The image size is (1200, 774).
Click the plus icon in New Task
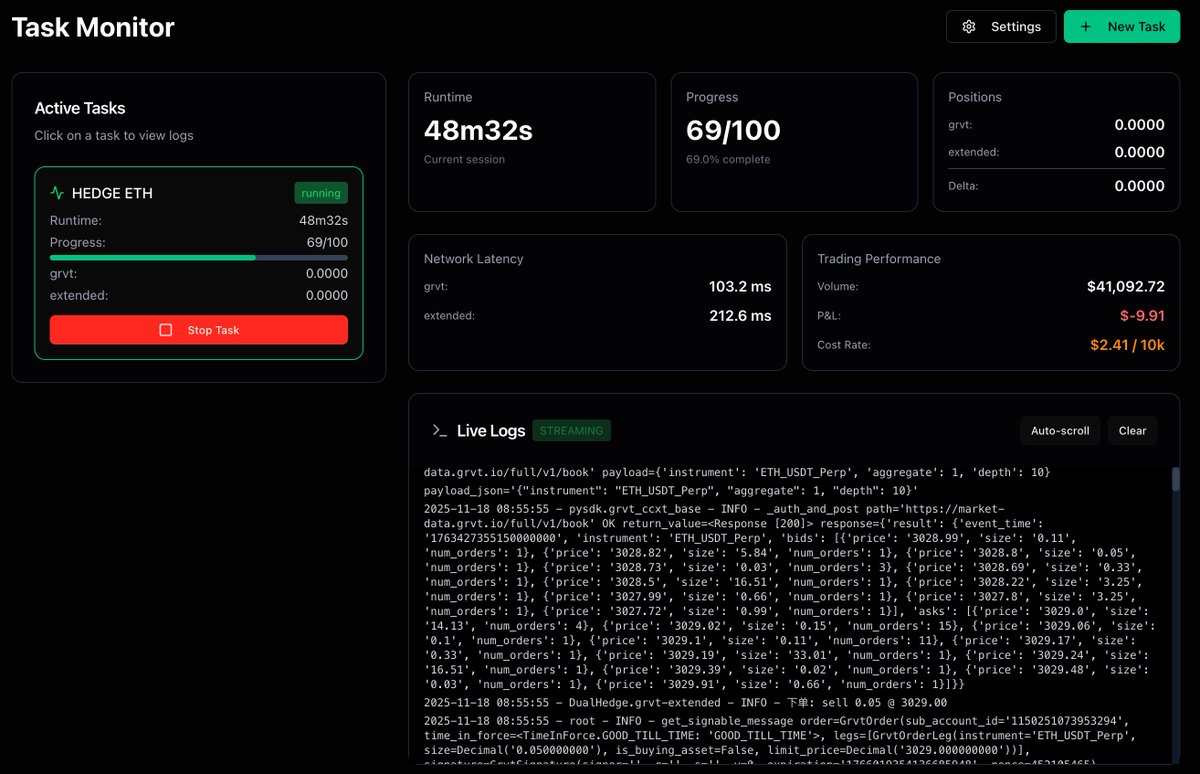[1086, 27]
